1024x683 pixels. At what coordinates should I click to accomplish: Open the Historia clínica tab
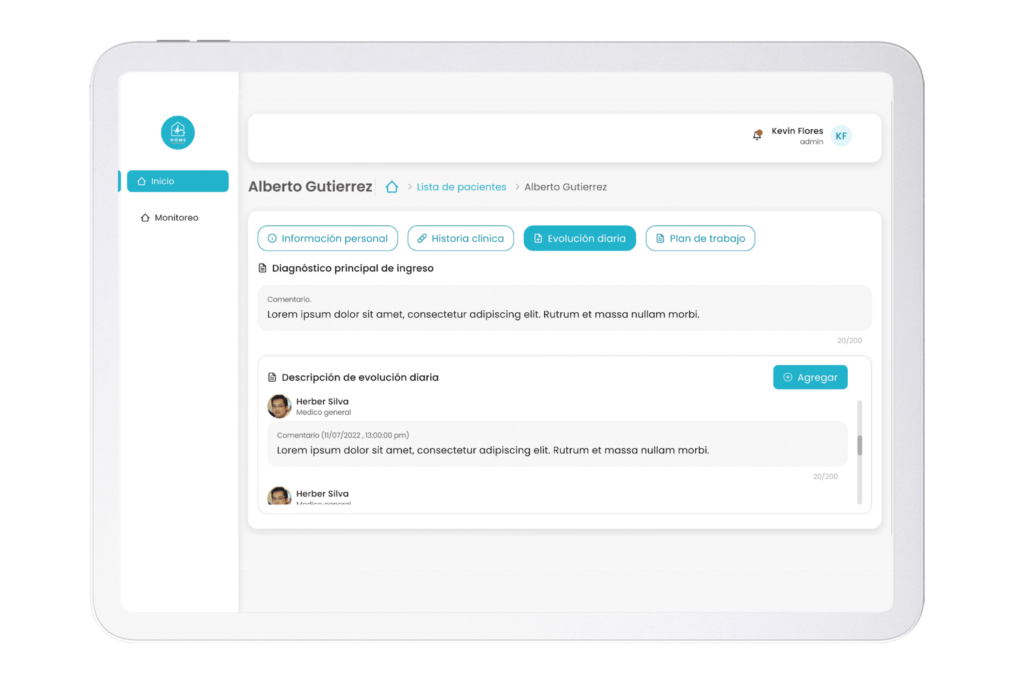tap(461, 238)
